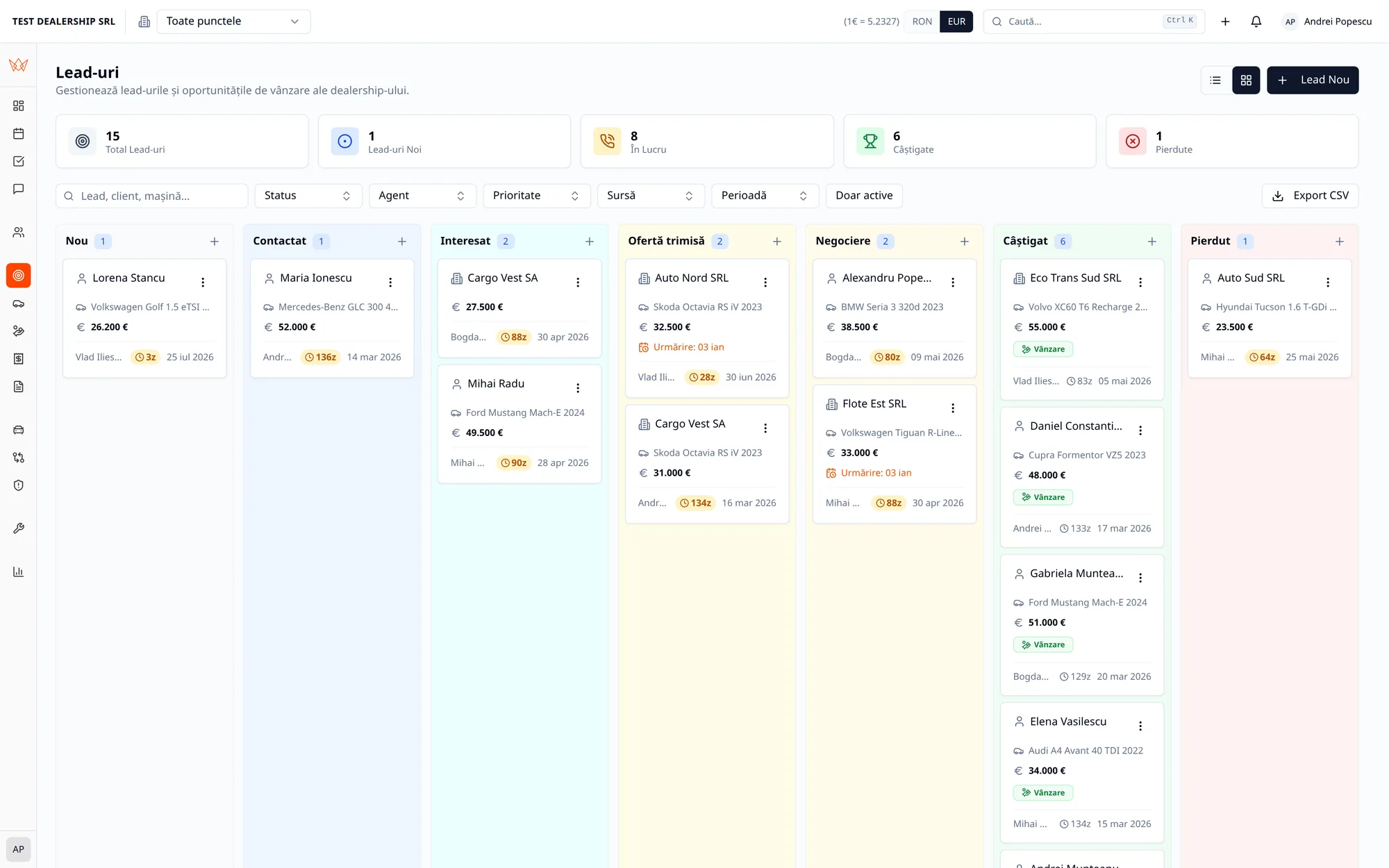The width and height of the screenshot is (1389, 868).
Task: Select the orange leads target icon in sidebar
Action: 19,276
